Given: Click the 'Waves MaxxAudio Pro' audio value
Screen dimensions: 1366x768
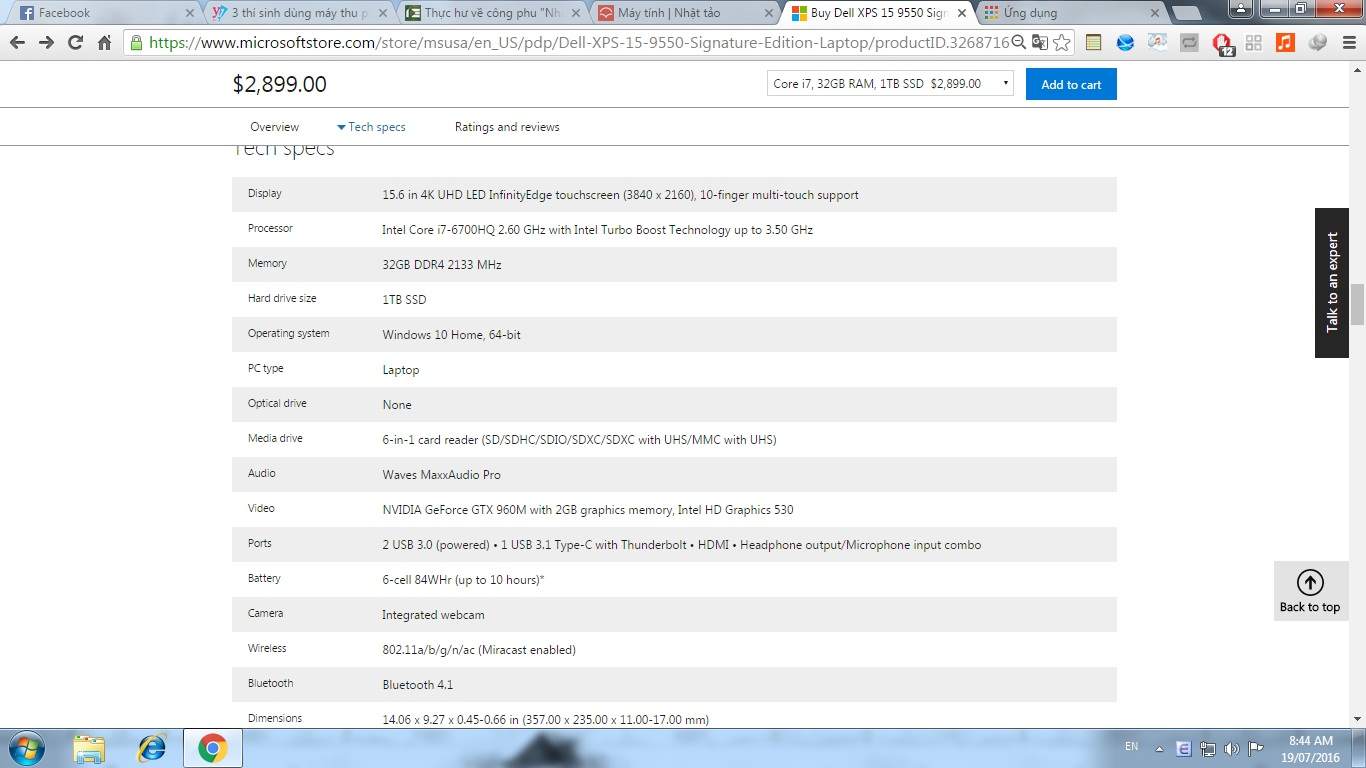Looking at the screenshot, I should click(x=441, y=475).
